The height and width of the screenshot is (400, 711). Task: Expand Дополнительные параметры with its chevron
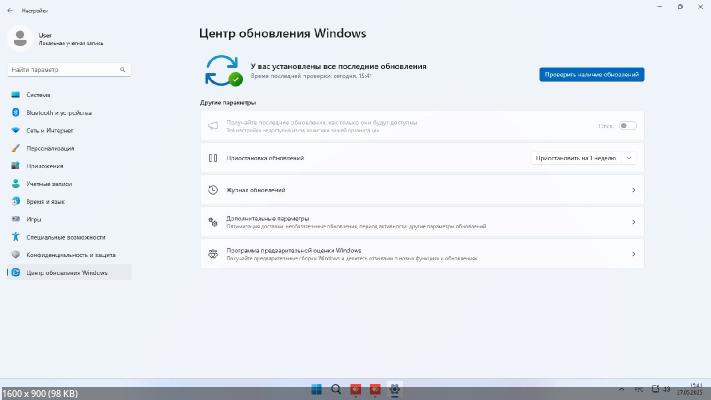(x=633, y=222)
